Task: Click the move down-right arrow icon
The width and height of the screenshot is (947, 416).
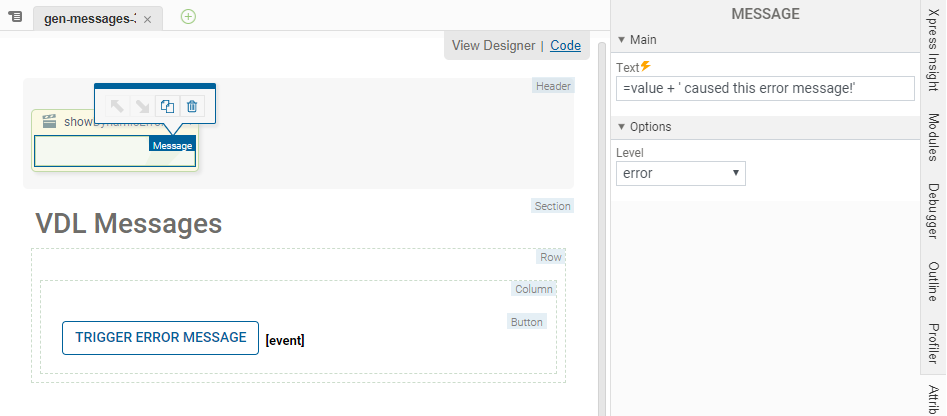Action: point(142,106)
